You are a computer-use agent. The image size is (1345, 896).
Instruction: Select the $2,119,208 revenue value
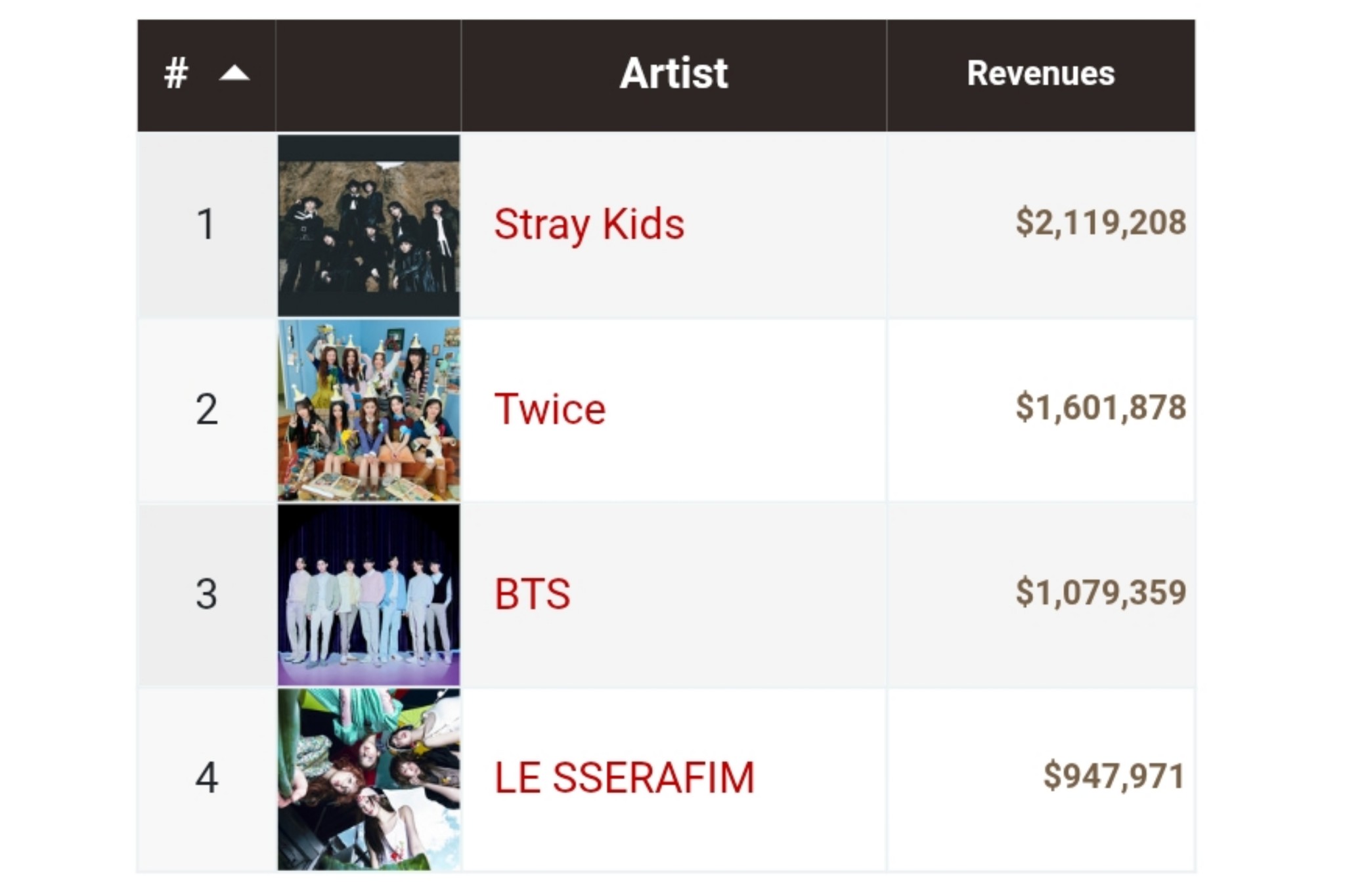click(x=1100, y=223)
